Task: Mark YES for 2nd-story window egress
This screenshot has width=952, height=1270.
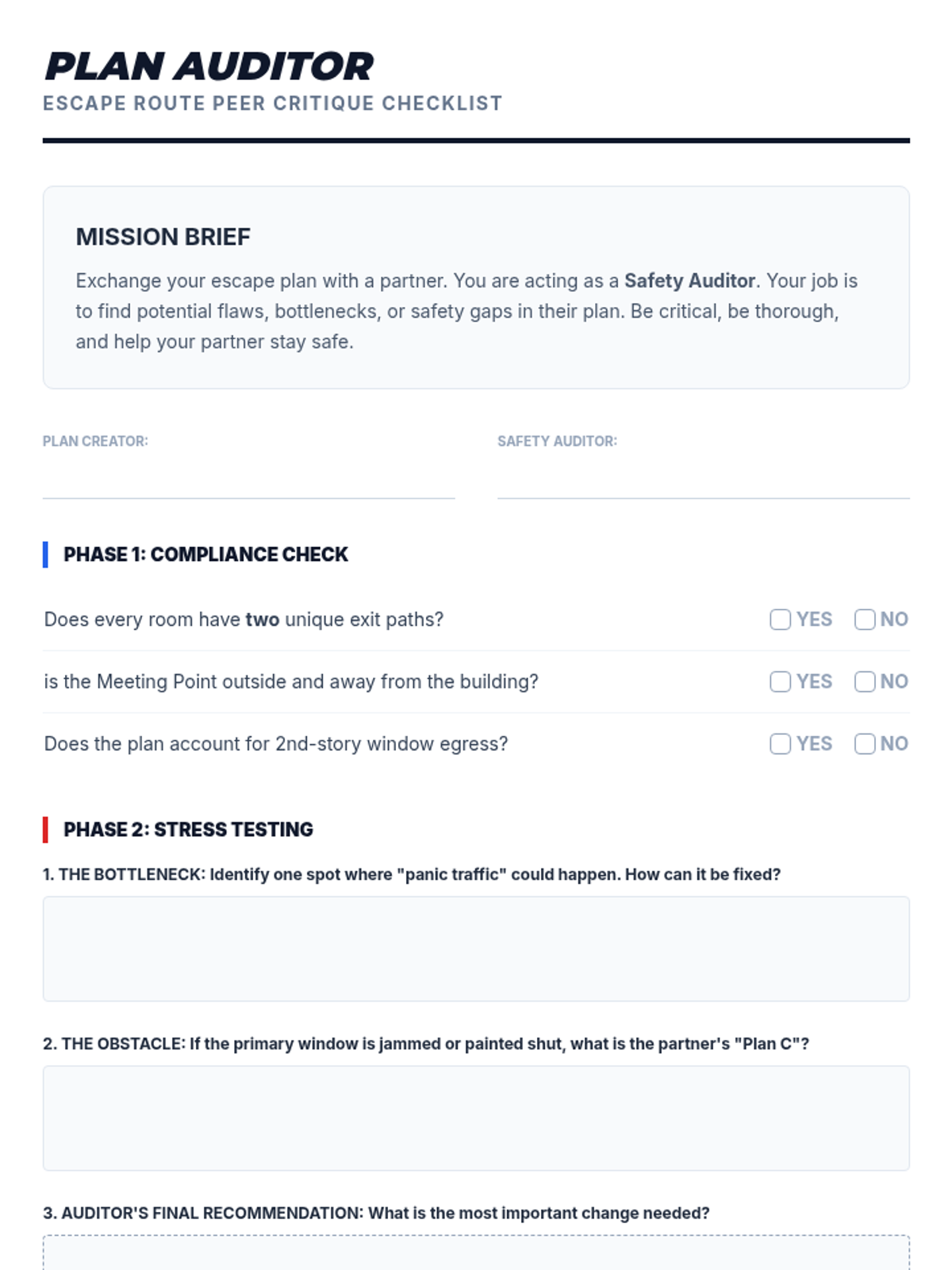Action: pyautogui.click(x=780, y=744)
